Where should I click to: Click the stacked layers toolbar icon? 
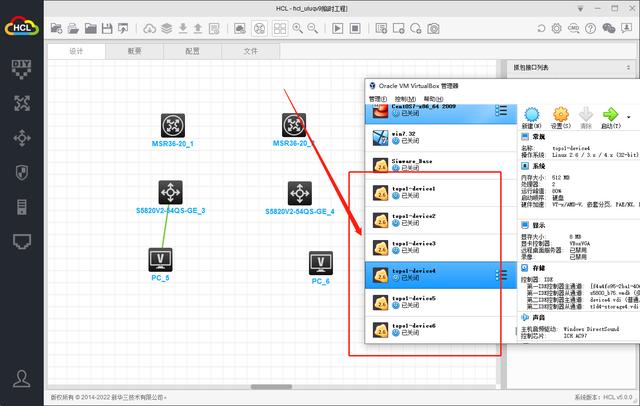point(167,28)
